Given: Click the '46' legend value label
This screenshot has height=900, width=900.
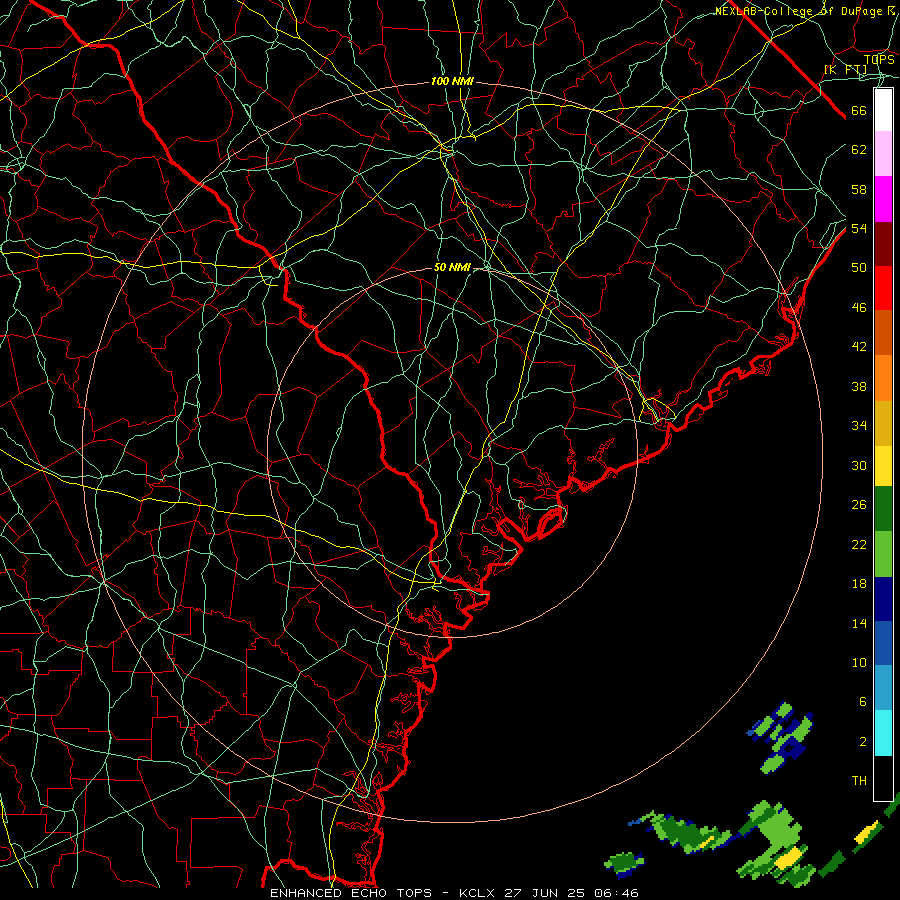Looking at the screenshot, I should 859,308.
